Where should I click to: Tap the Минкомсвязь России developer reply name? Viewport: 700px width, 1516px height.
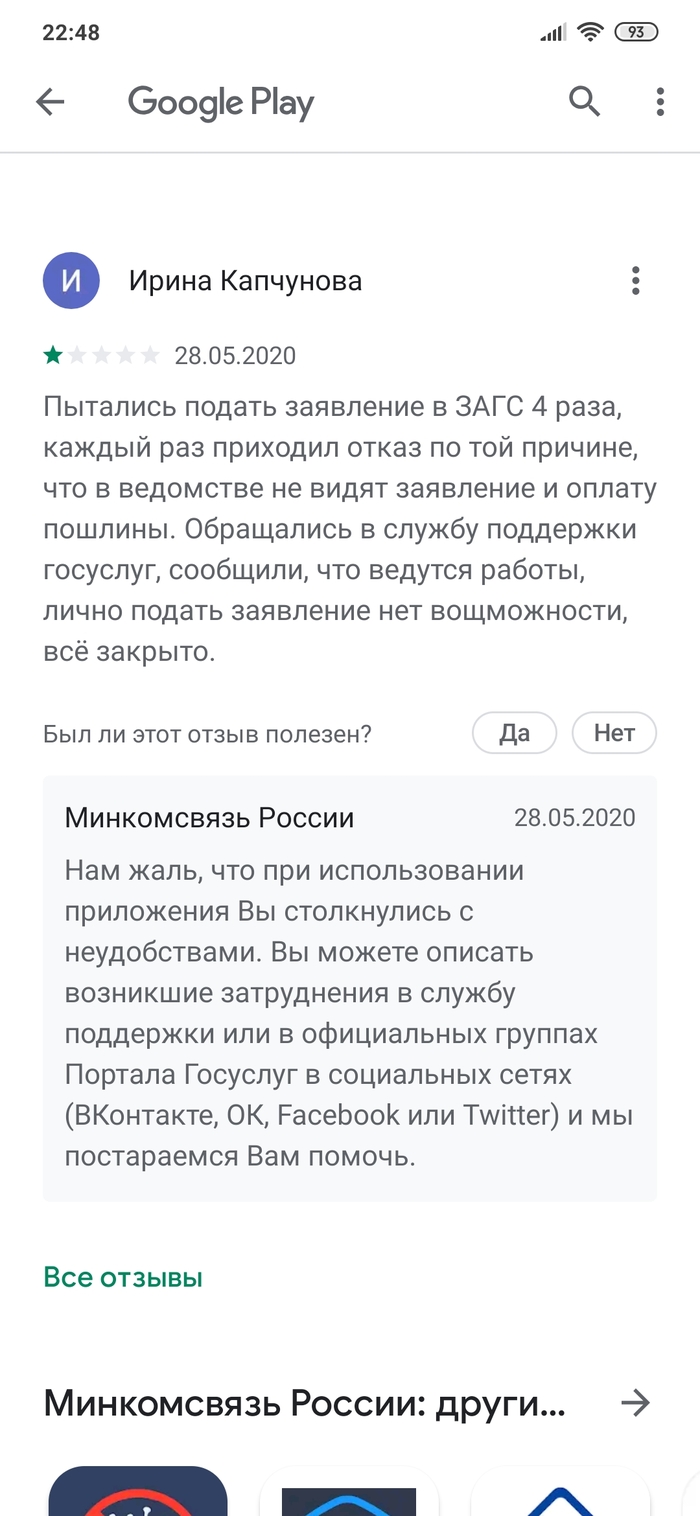[x=209, y=818]
